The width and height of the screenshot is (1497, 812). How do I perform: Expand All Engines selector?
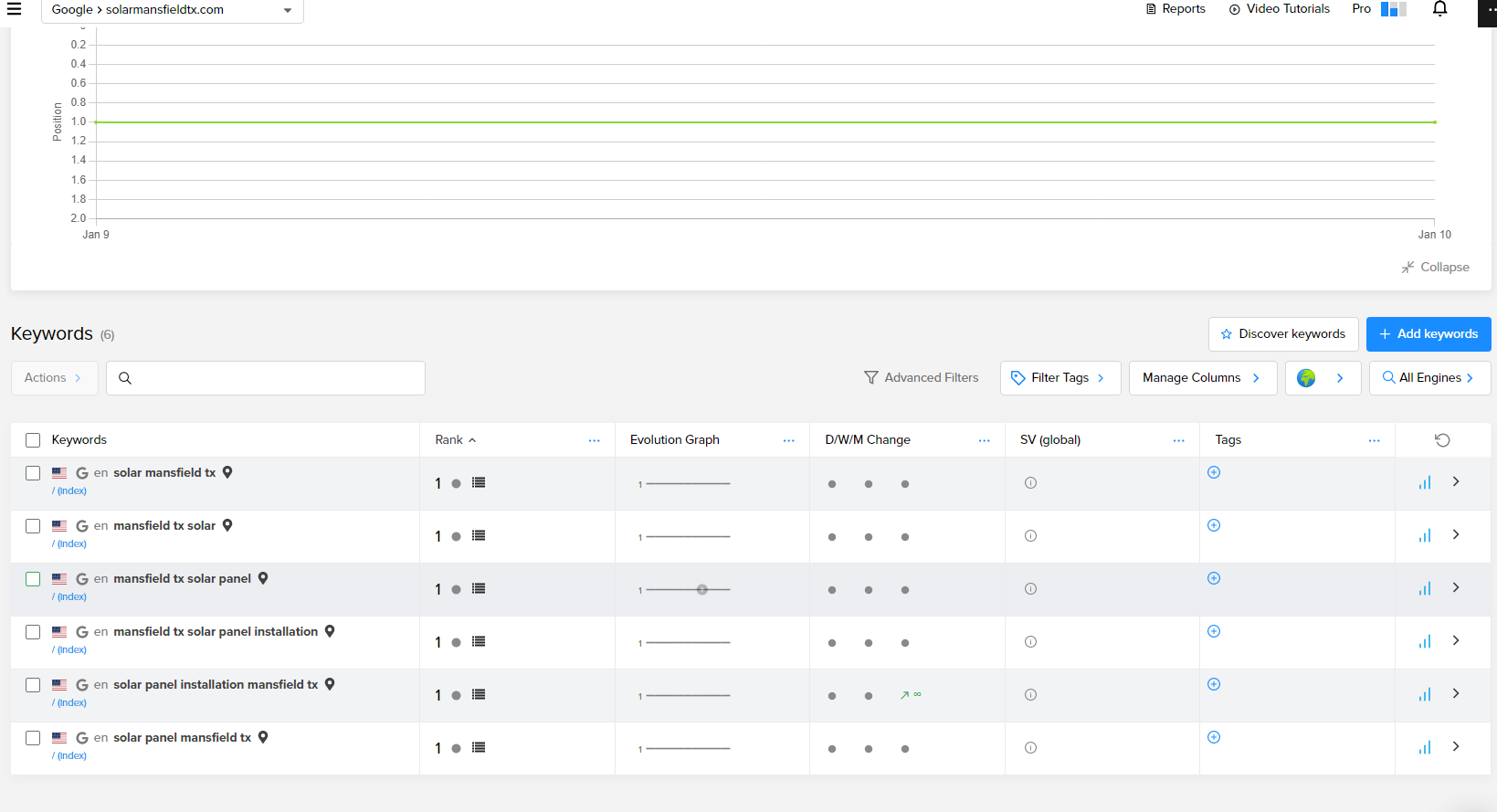[x=1429, y=378]
